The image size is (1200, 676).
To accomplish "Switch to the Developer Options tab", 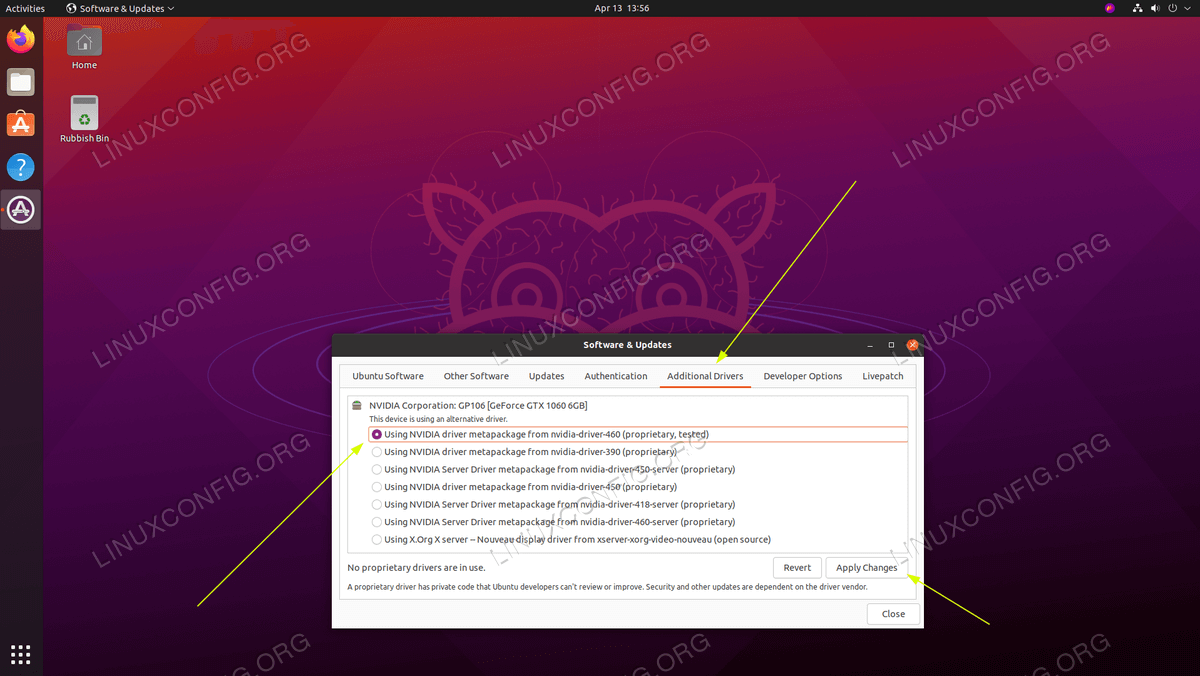I will (803, 376).
